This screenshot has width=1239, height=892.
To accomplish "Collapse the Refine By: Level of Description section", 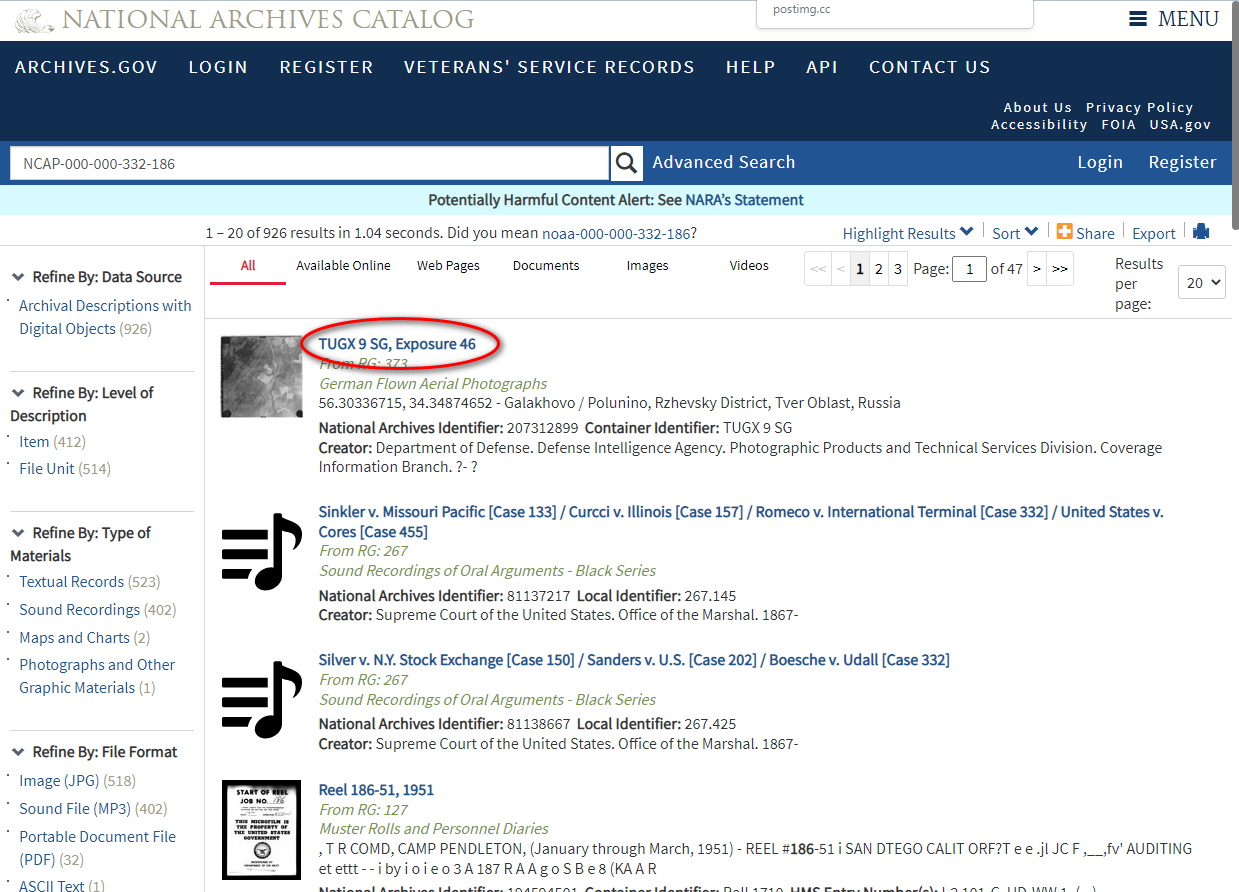I will [x=18, y=393].
